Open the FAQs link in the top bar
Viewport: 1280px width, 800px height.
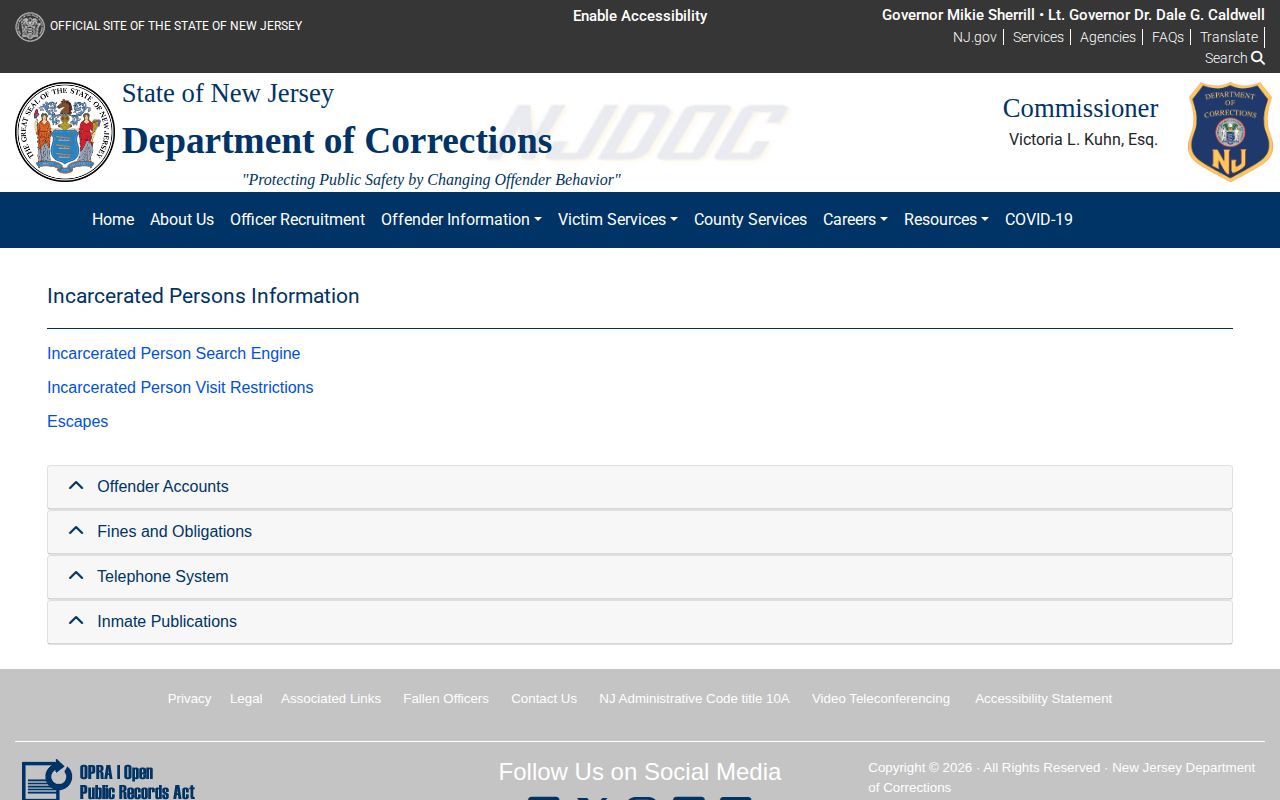(1168, 37)
